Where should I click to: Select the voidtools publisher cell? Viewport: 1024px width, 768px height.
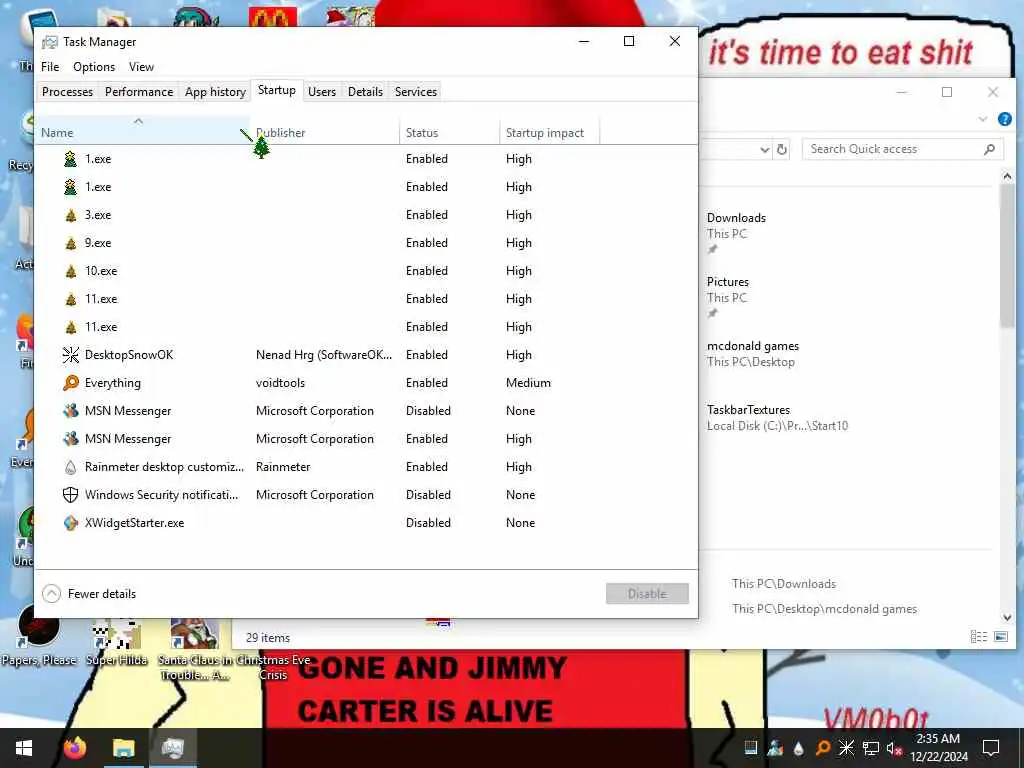coord(280,383)
